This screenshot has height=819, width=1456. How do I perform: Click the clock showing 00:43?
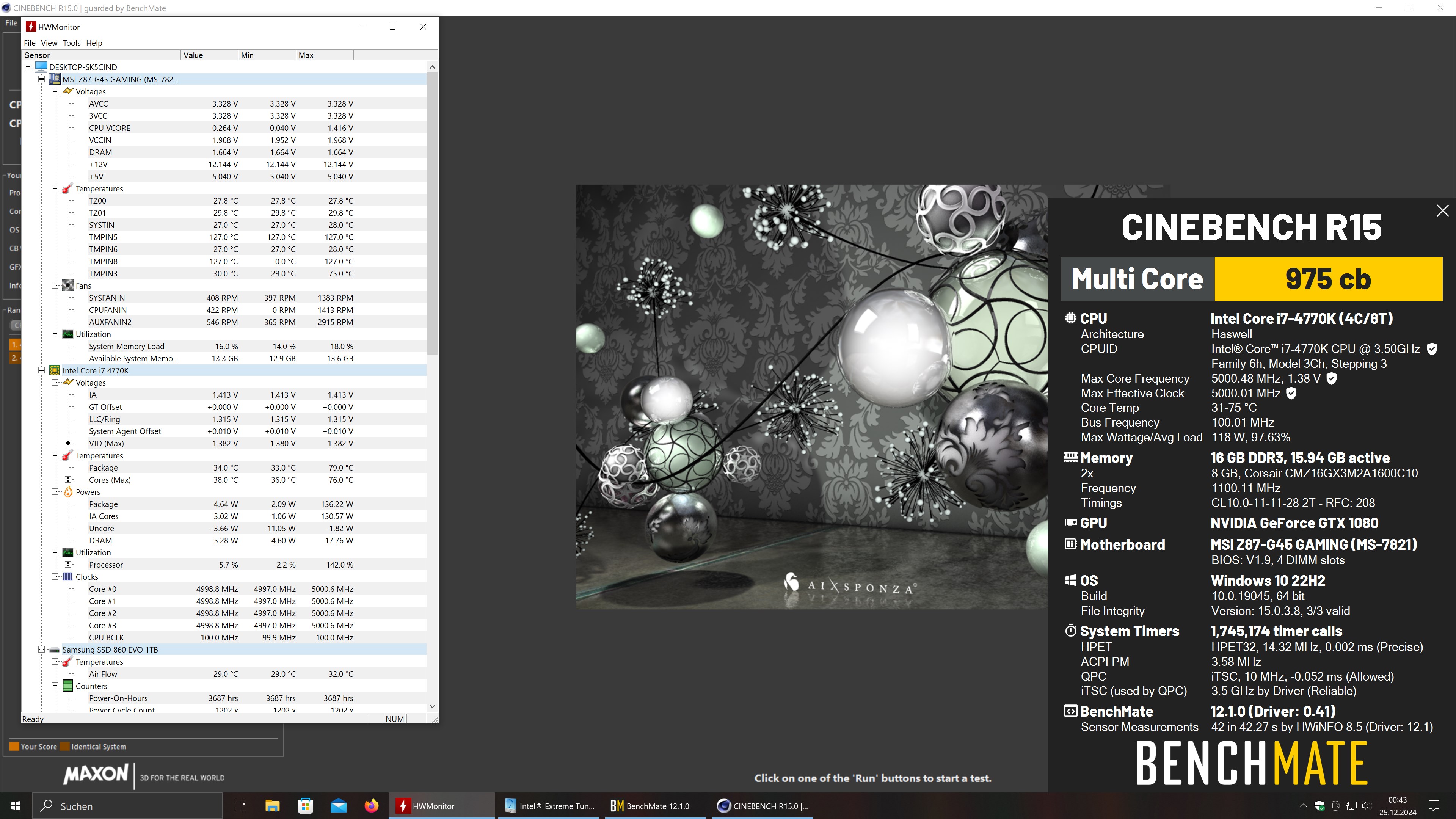1397,799
